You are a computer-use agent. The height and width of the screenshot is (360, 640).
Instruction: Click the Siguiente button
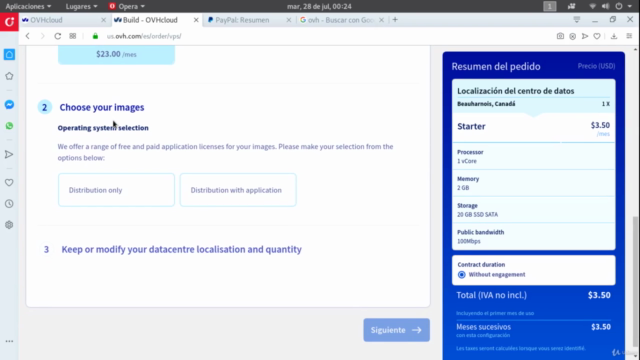pyautogui.click(x=396, y=330)
